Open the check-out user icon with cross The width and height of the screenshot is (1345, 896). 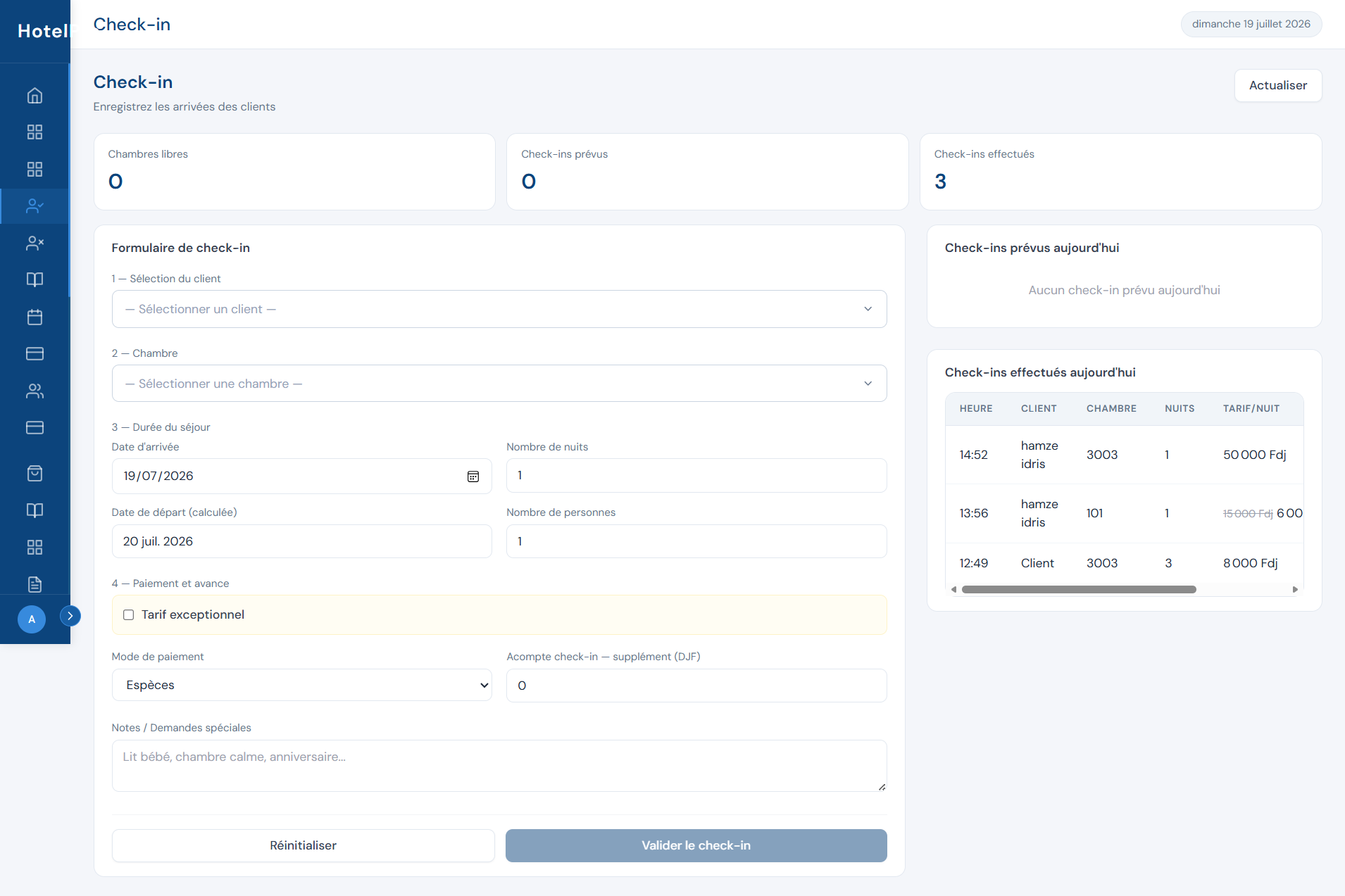[x=35, y=244]
